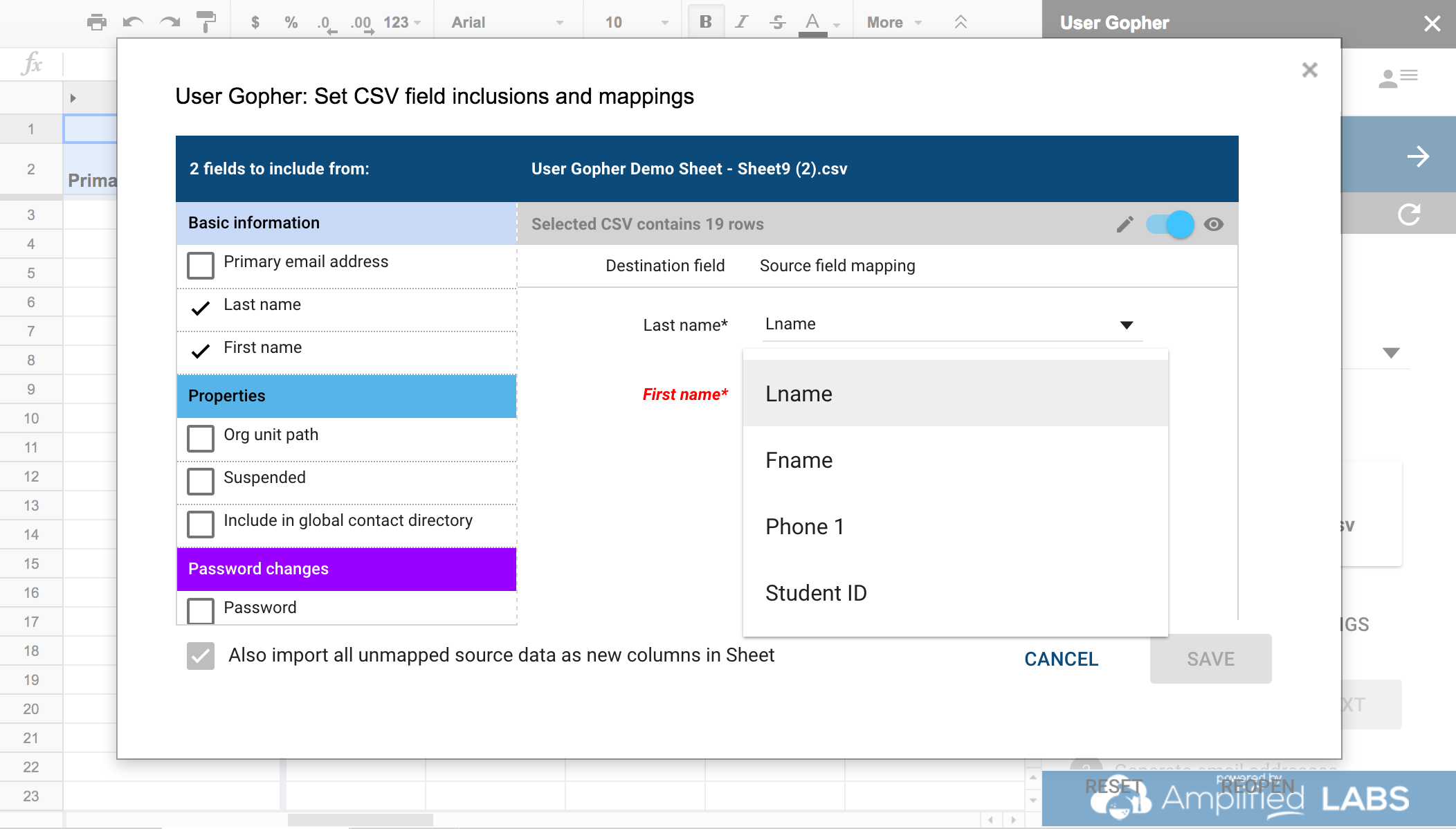Click the SAVE button
Viewport: 1456px width, 829px height.
(x=1210, y=659)
